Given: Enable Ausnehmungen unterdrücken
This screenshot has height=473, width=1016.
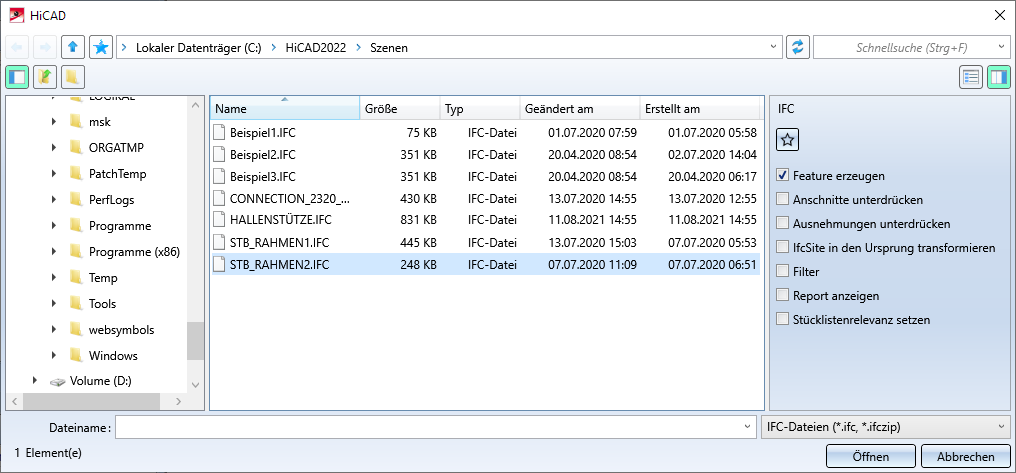Looking at the screenshot, I should [x=783, y=224].
